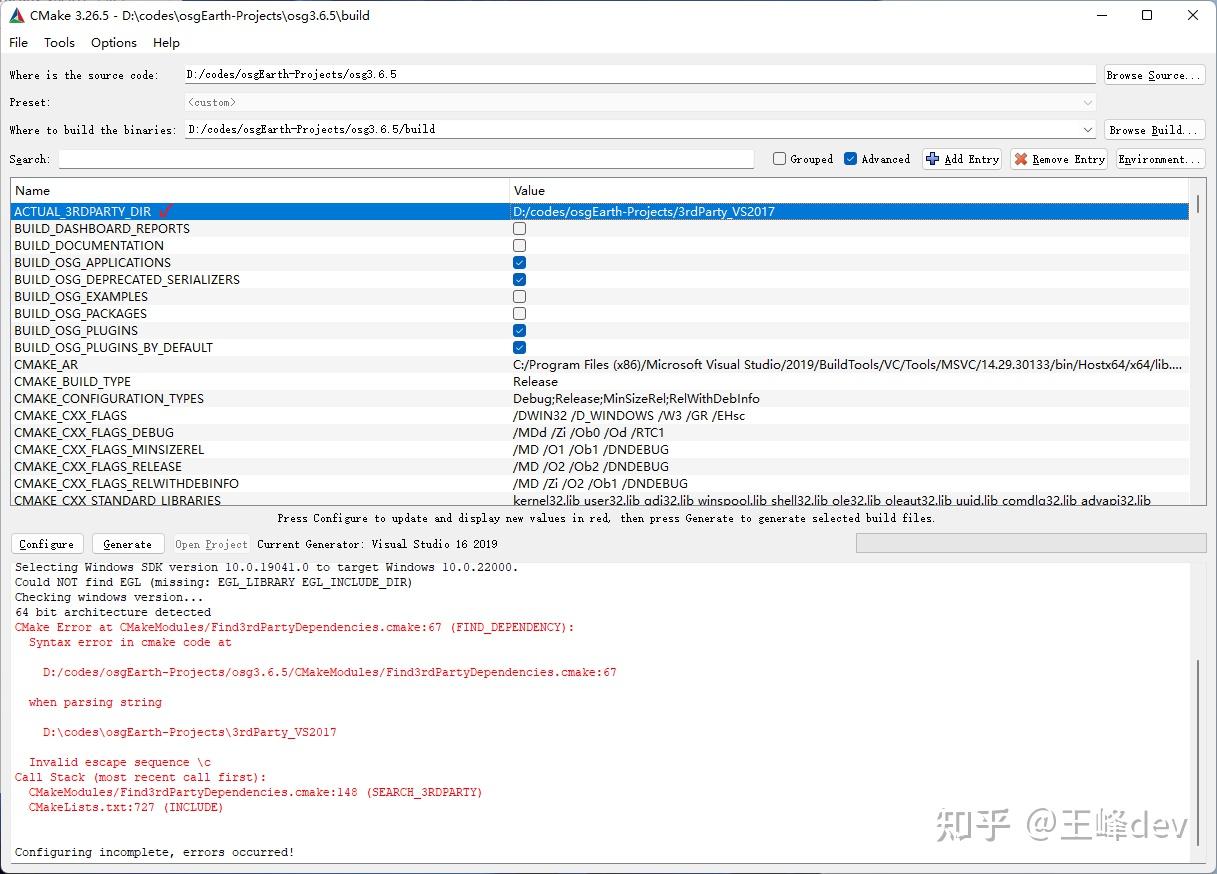Image resolution: width=1217 pixels, height=874 pixels.
Task: Click 'Configuring incomplete, errors occurred!' line
Action: coord(154,852)
